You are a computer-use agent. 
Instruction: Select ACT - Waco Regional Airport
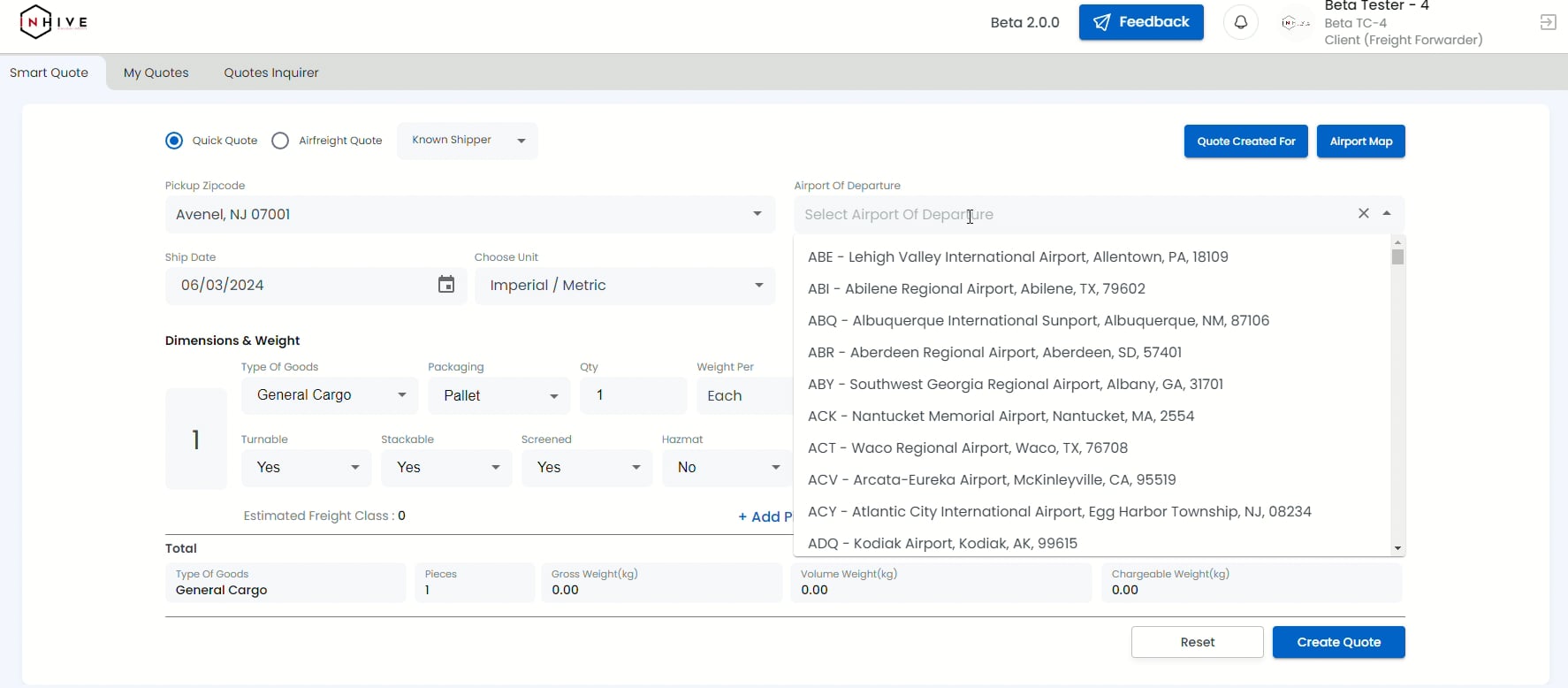(x=1092, y=447)
